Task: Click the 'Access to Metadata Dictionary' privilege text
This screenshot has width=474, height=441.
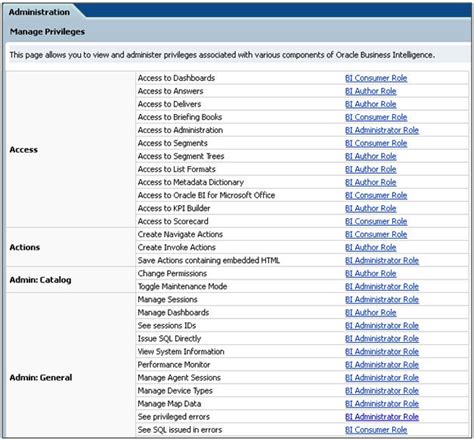Action: coord(191,182)
